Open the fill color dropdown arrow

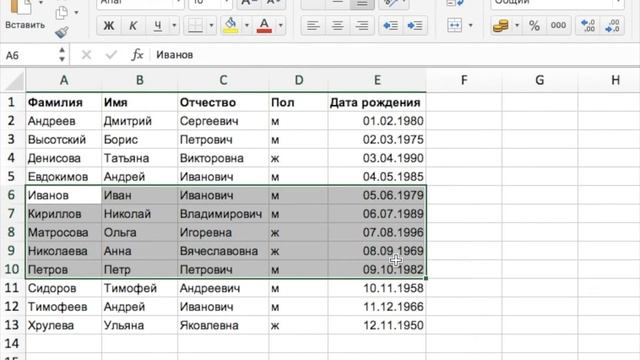pyautogui.click(x=246, y=25)
